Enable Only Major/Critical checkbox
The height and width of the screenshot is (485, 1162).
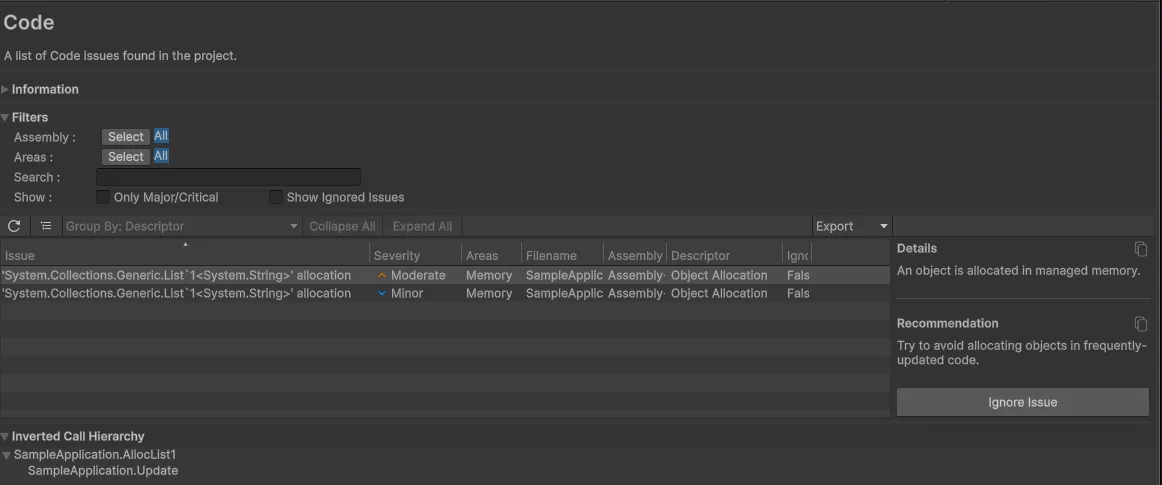point(103,198)
